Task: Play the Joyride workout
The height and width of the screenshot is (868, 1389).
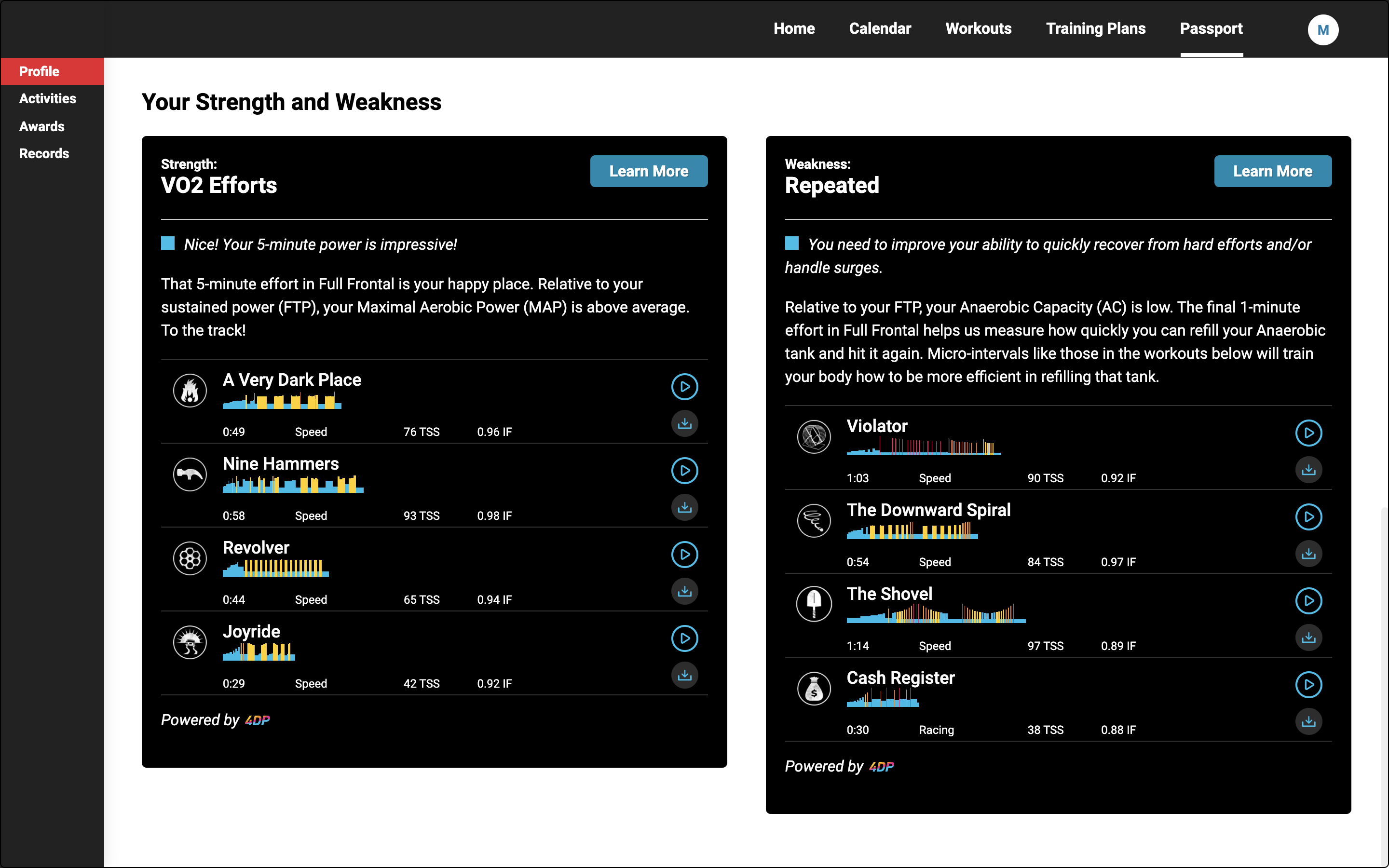Action: (x=684, y=638)
